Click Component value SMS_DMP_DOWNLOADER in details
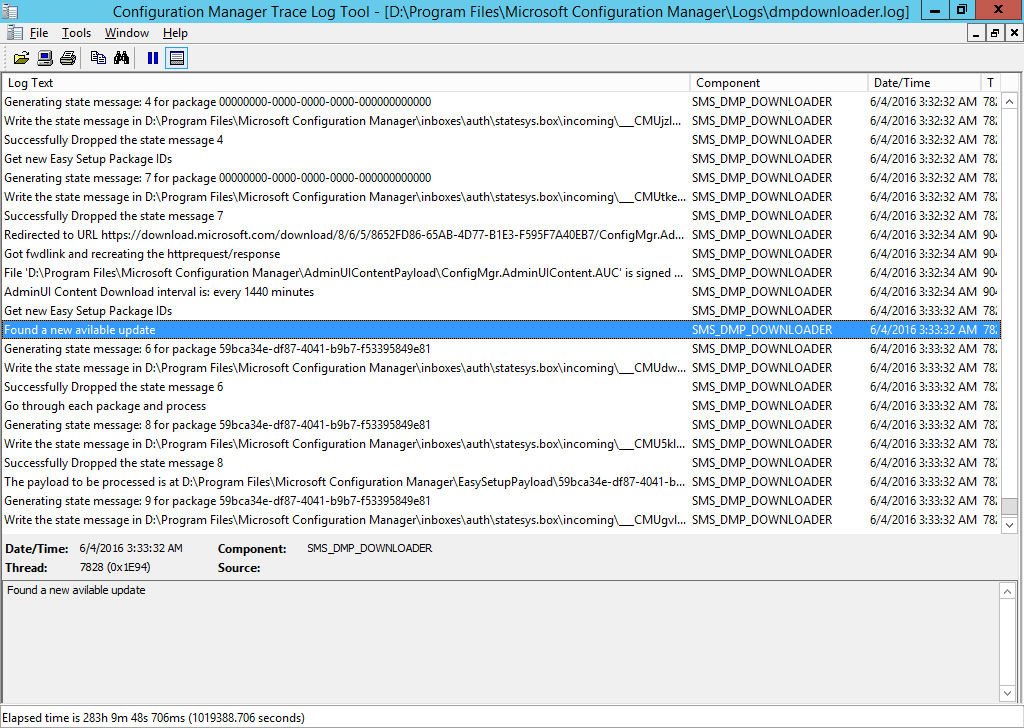Image resolution: width=1024 pixels, height=728 pixels. (x=370, y=548)
